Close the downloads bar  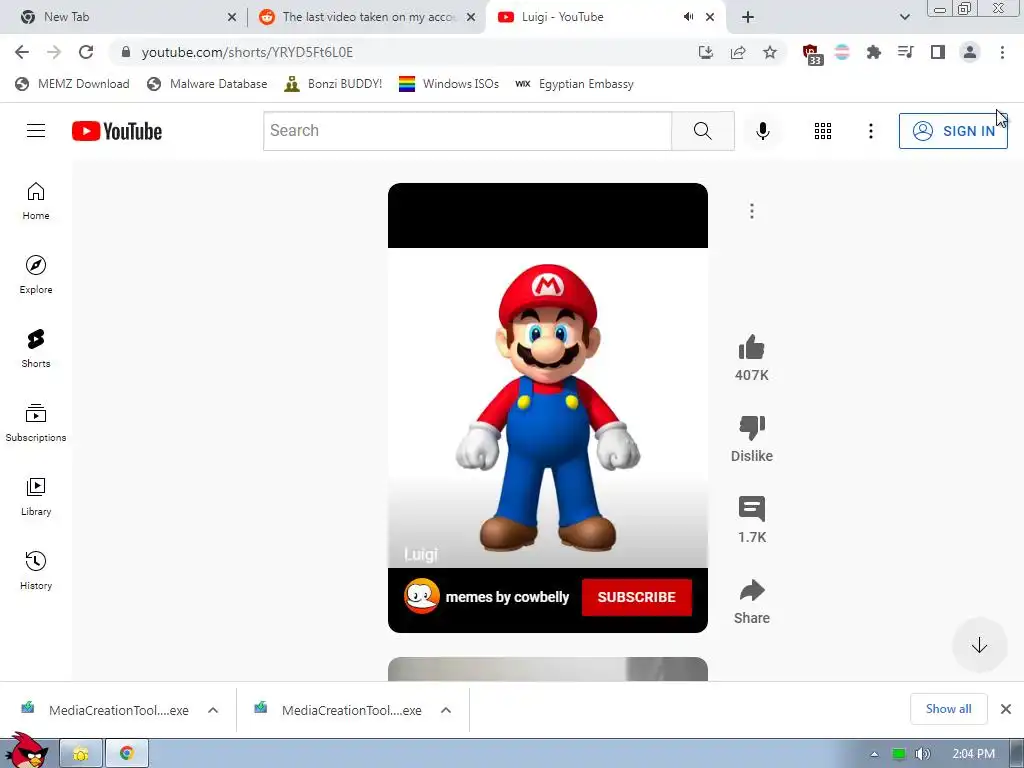pos(1006,709)
